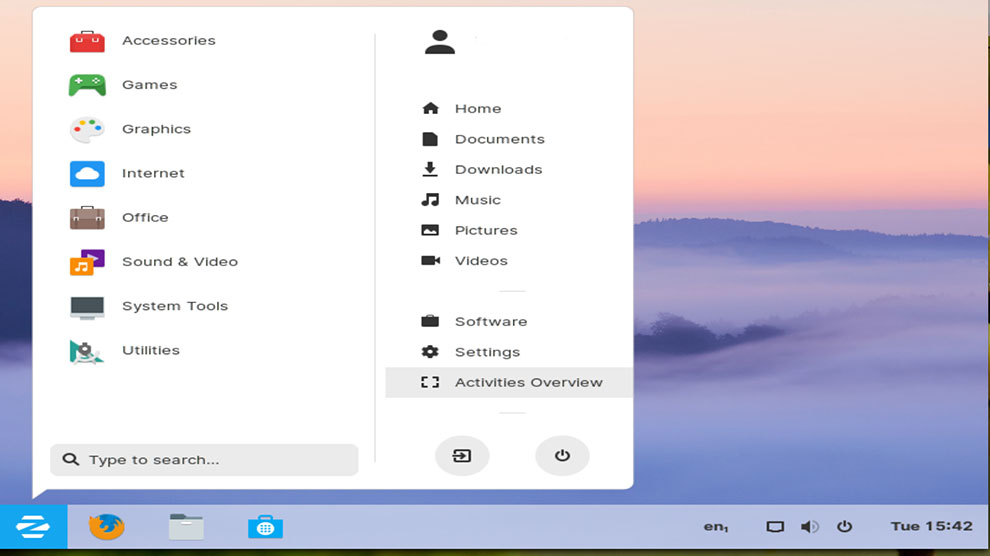Click the display icon in system tray
Screen dimensions: 990x556
[775, 527]
